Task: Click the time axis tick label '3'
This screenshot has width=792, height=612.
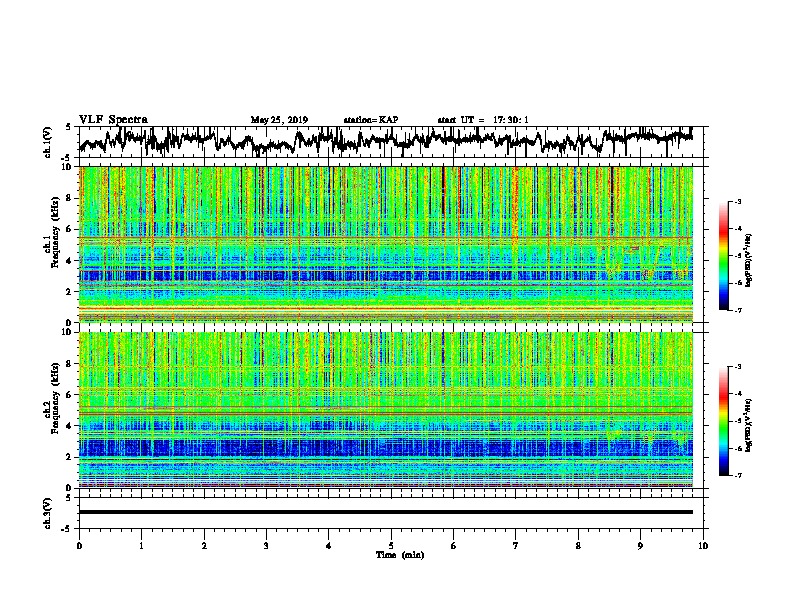Action: click(266, 545)
